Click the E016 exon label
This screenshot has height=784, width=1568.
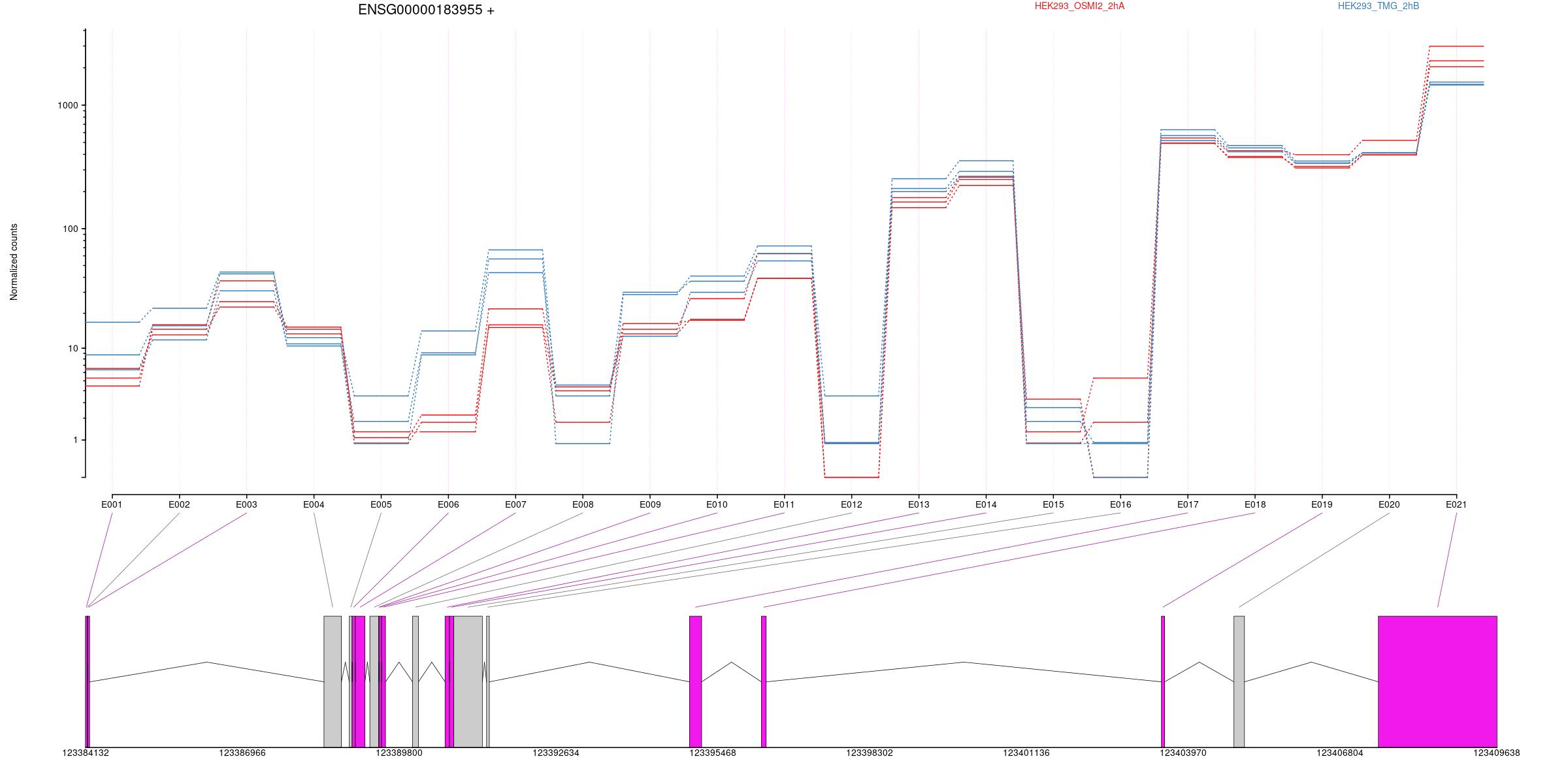click(x=1120, y=504)
